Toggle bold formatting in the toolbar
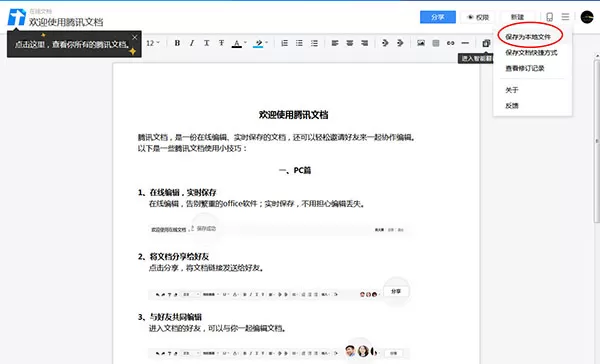 point(177,43)
